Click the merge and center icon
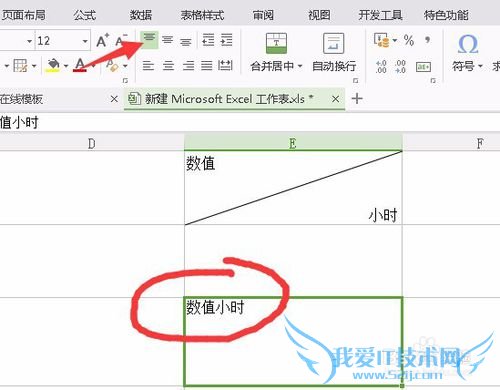Screen dimensions: 500x390 pyautogui.click(x=276, y=43)
